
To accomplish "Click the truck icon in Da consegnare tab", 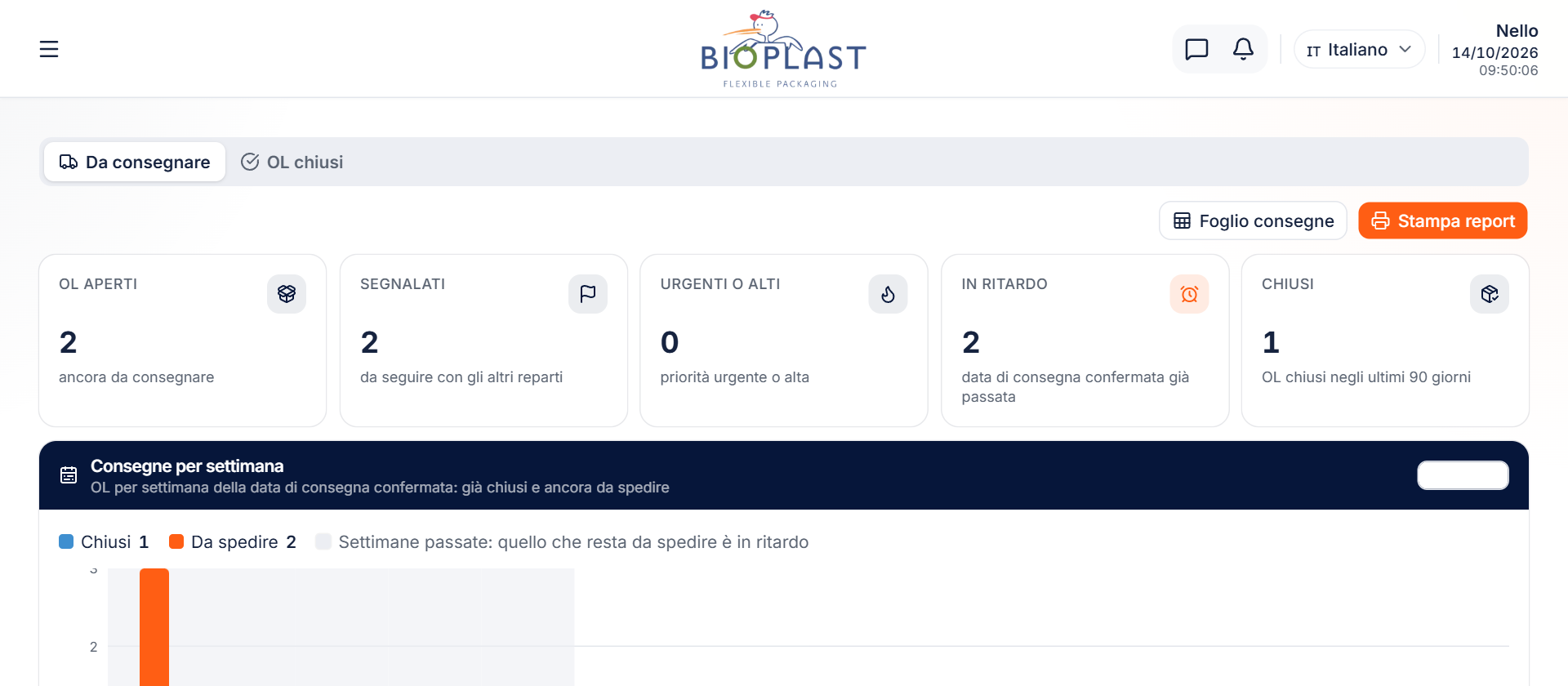I will (x=69, y=162).
